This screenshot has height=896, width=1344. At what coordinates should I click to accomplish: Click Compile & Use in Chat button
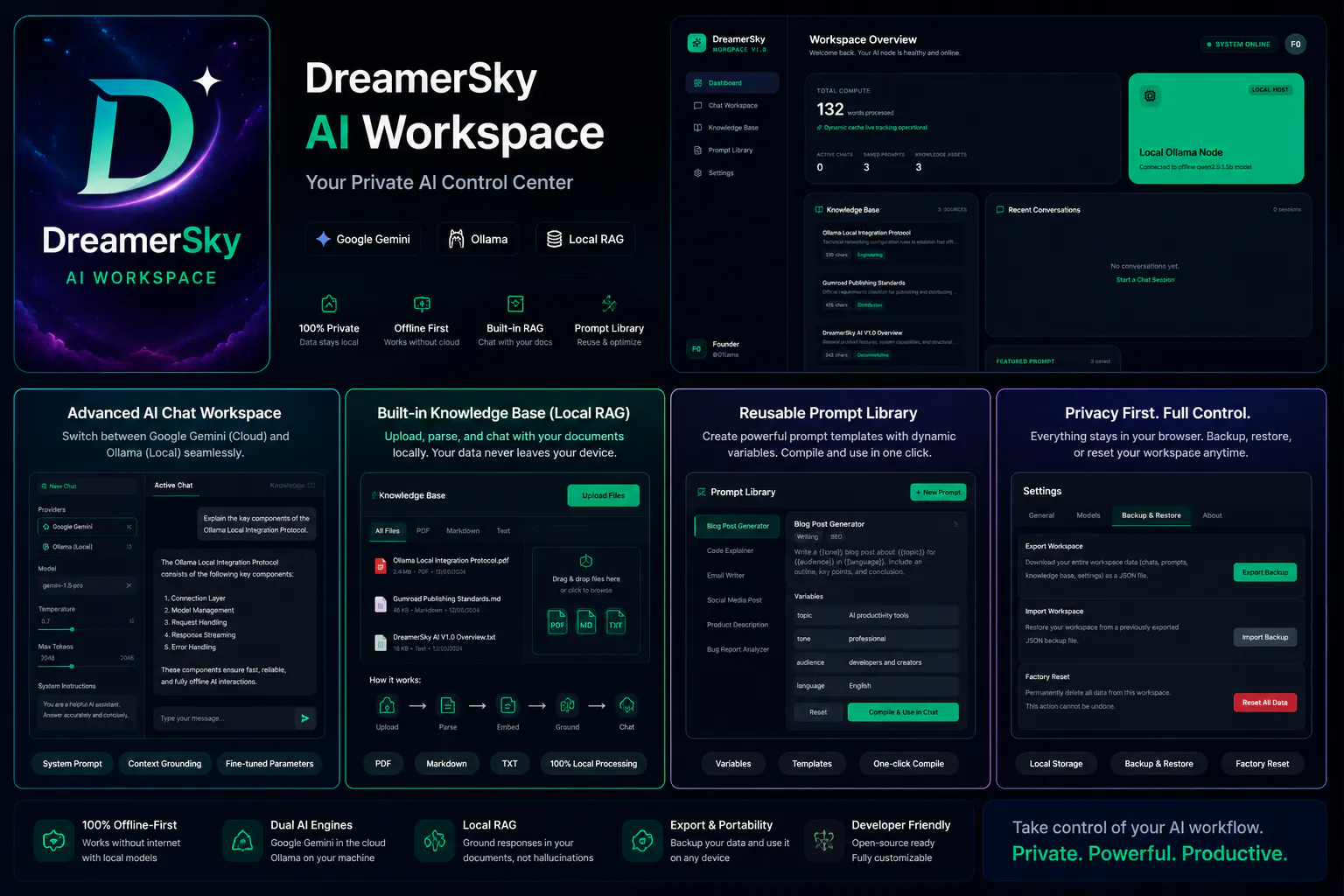[903, 712]
